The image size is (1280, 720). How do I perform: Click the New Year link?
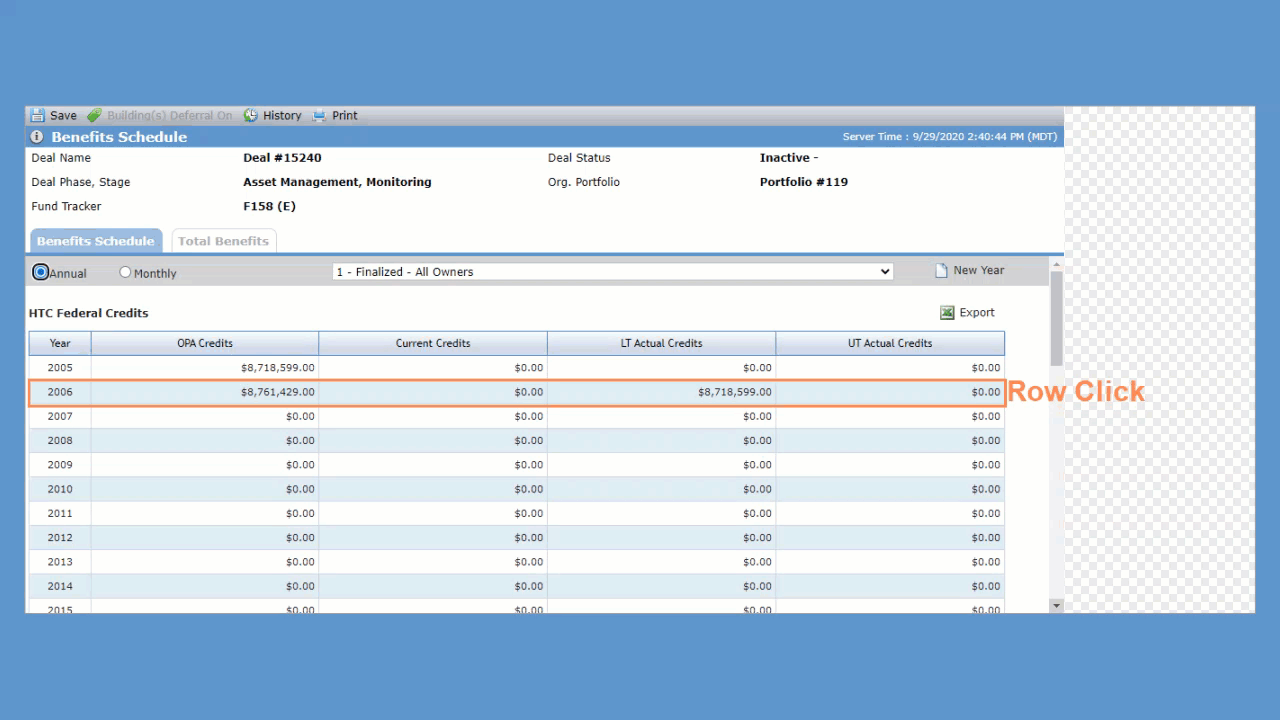(979, 271)
